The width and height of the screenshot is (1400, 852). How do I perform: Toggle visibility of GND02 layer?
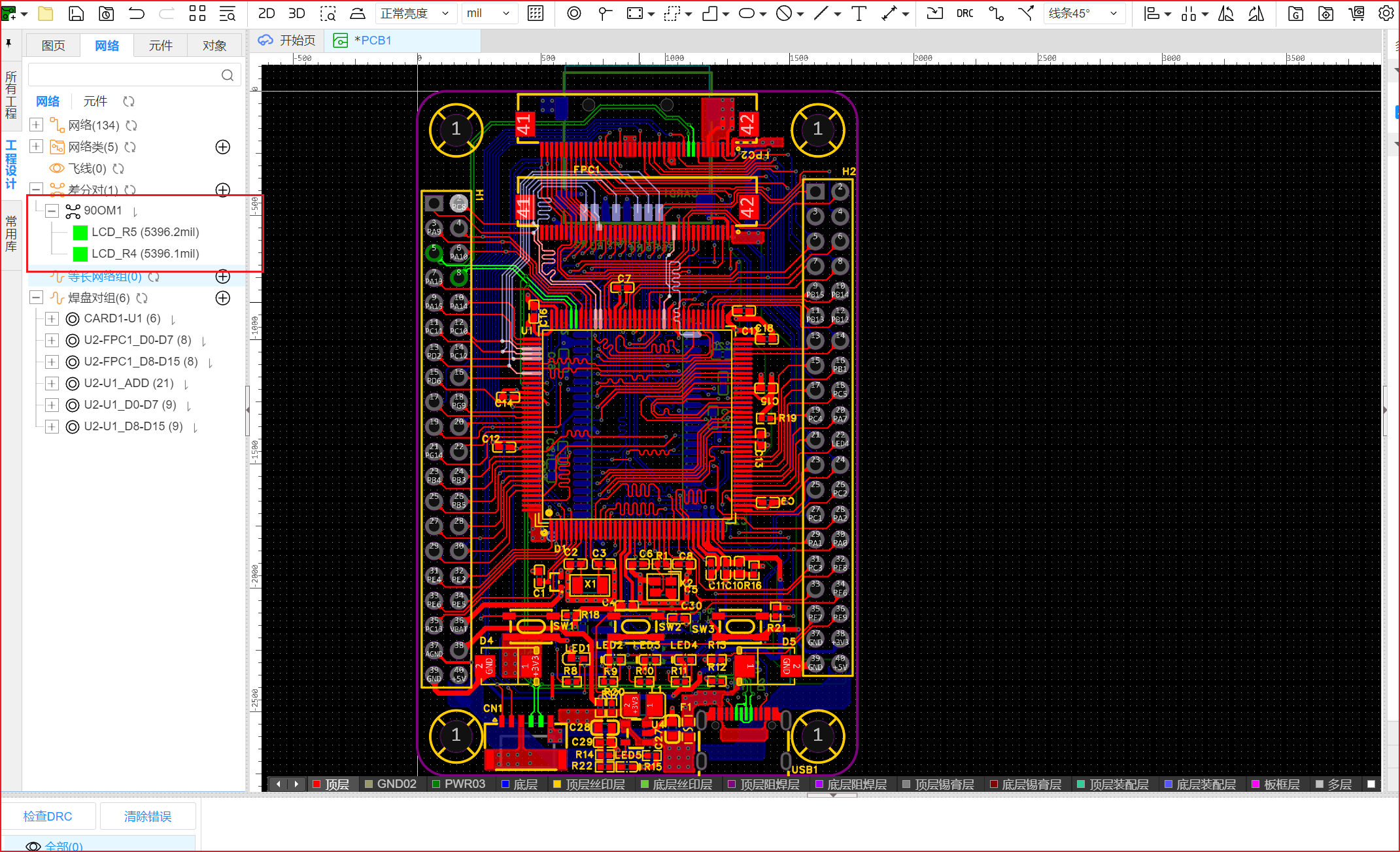click(x=369, y=784)
